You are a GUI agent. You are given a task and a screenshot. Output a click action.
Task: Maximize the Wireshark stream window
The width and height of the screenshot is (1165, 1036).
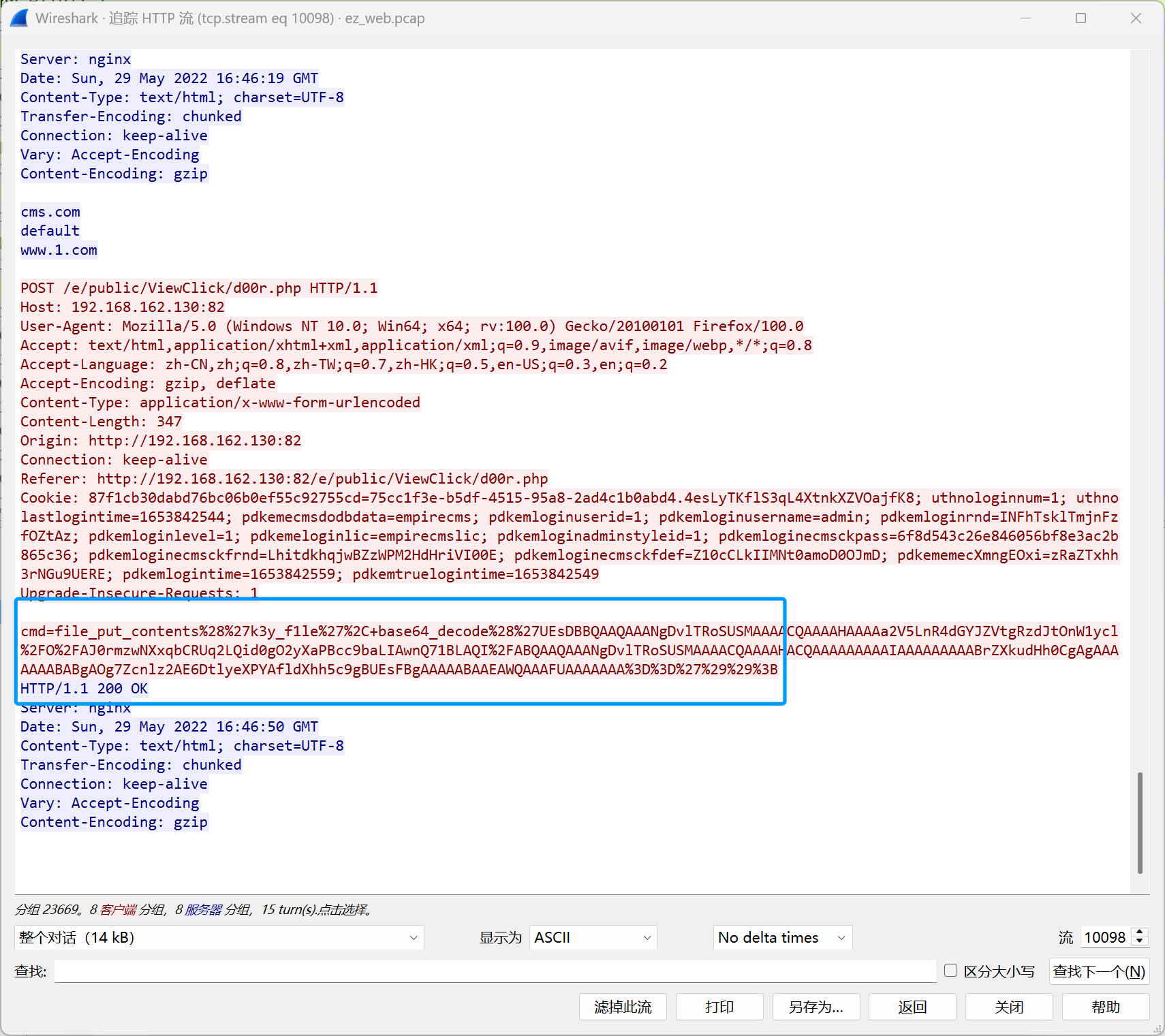(x=1081, y=18)
